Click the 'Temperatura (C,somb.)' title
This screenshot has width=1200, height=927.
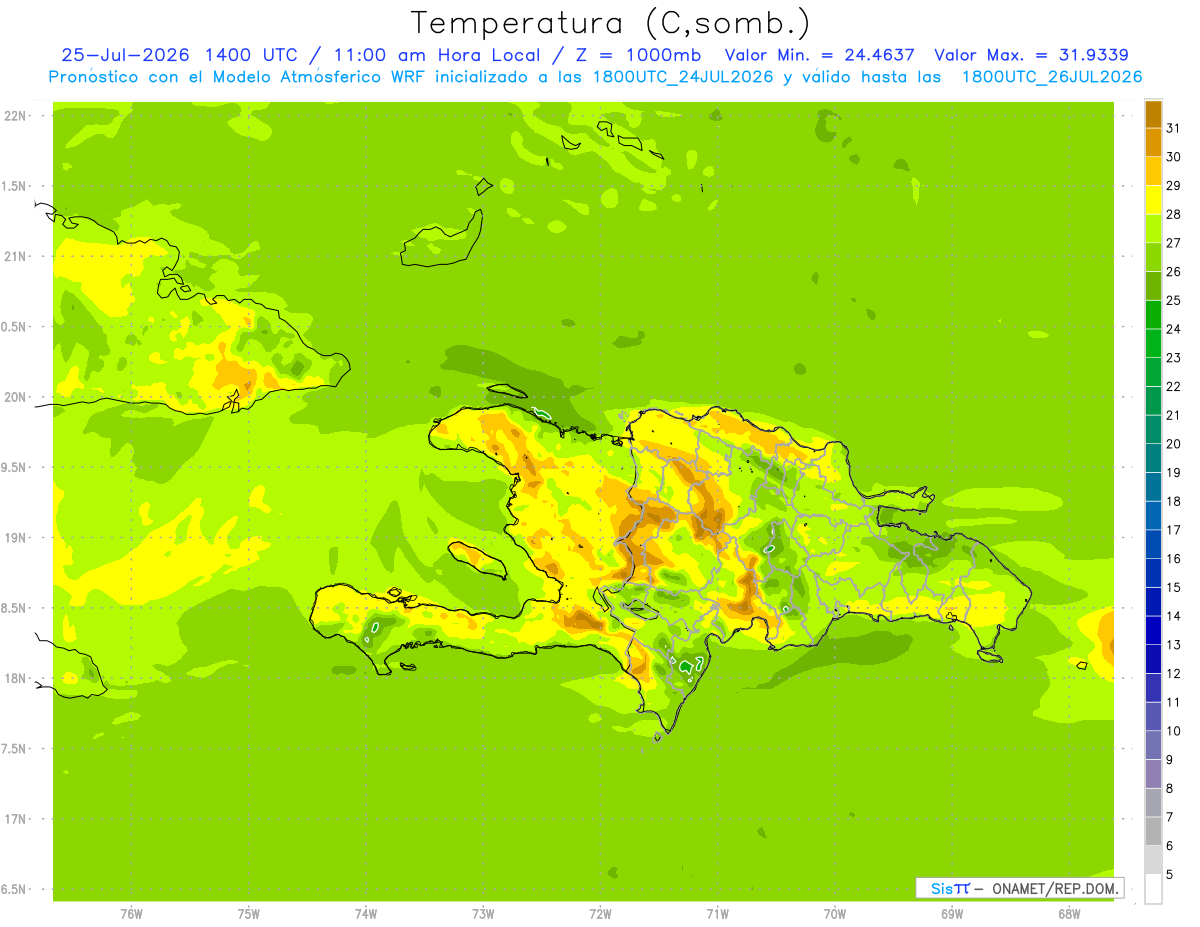610,24
